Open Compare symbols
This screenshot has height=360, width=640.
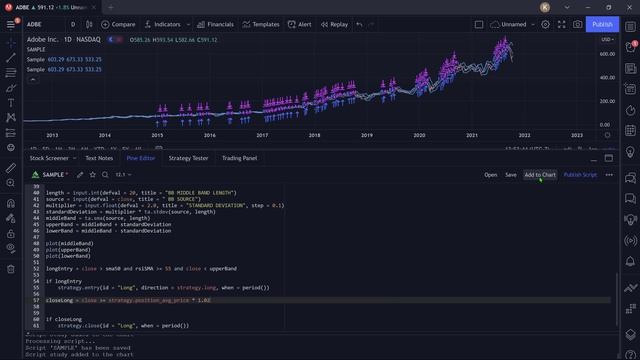118,24
